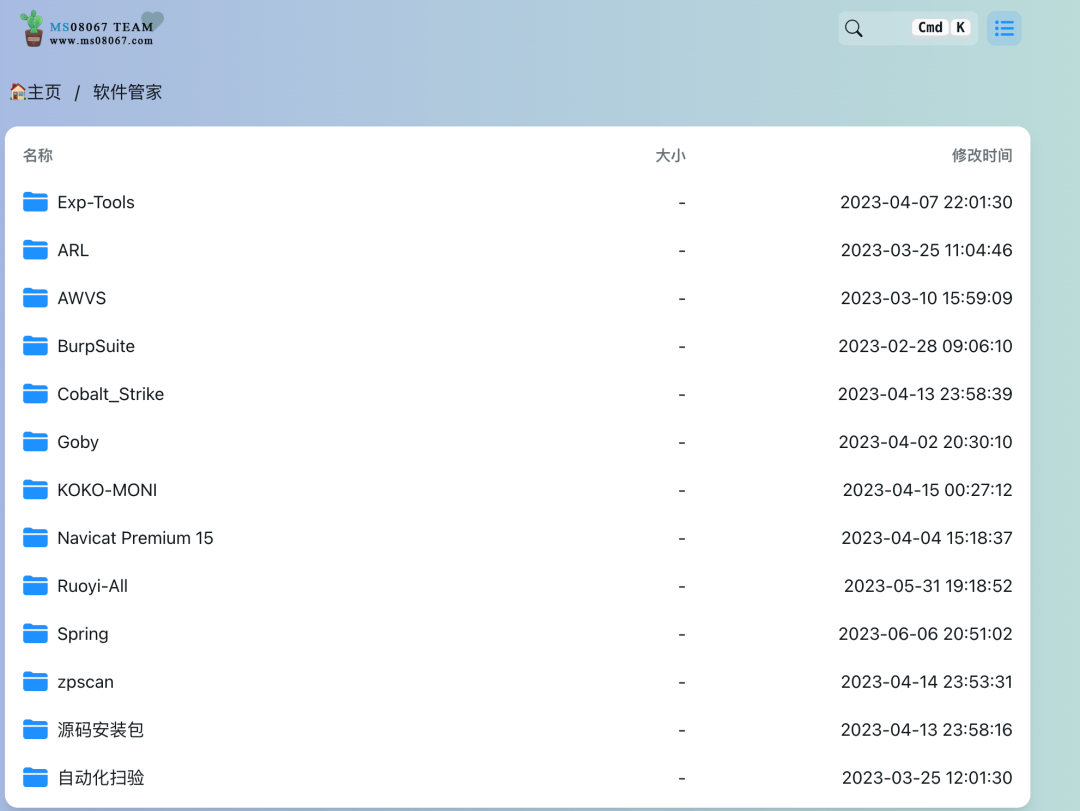Sort by the 修改时间 column header
This screenshot has height=811, width=1080.
982,155
